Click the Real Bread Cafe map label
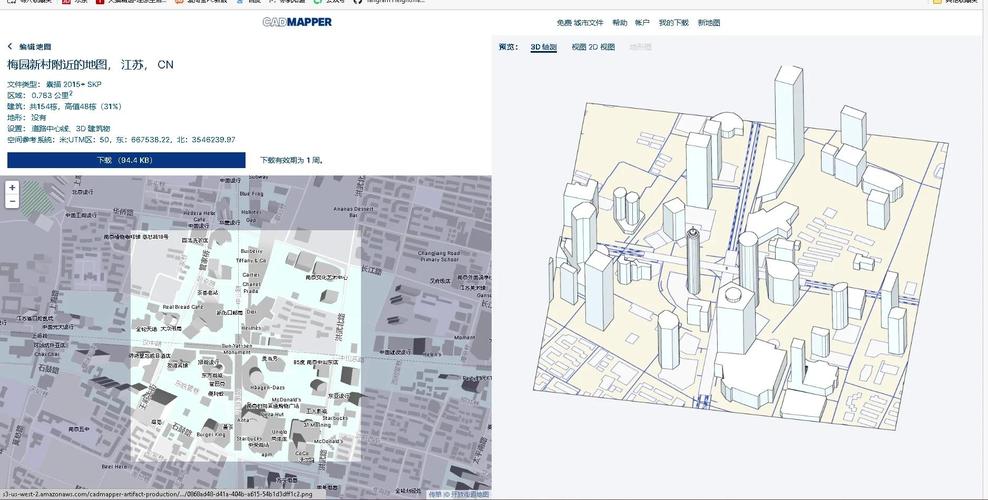 click(x=182, y=307)
